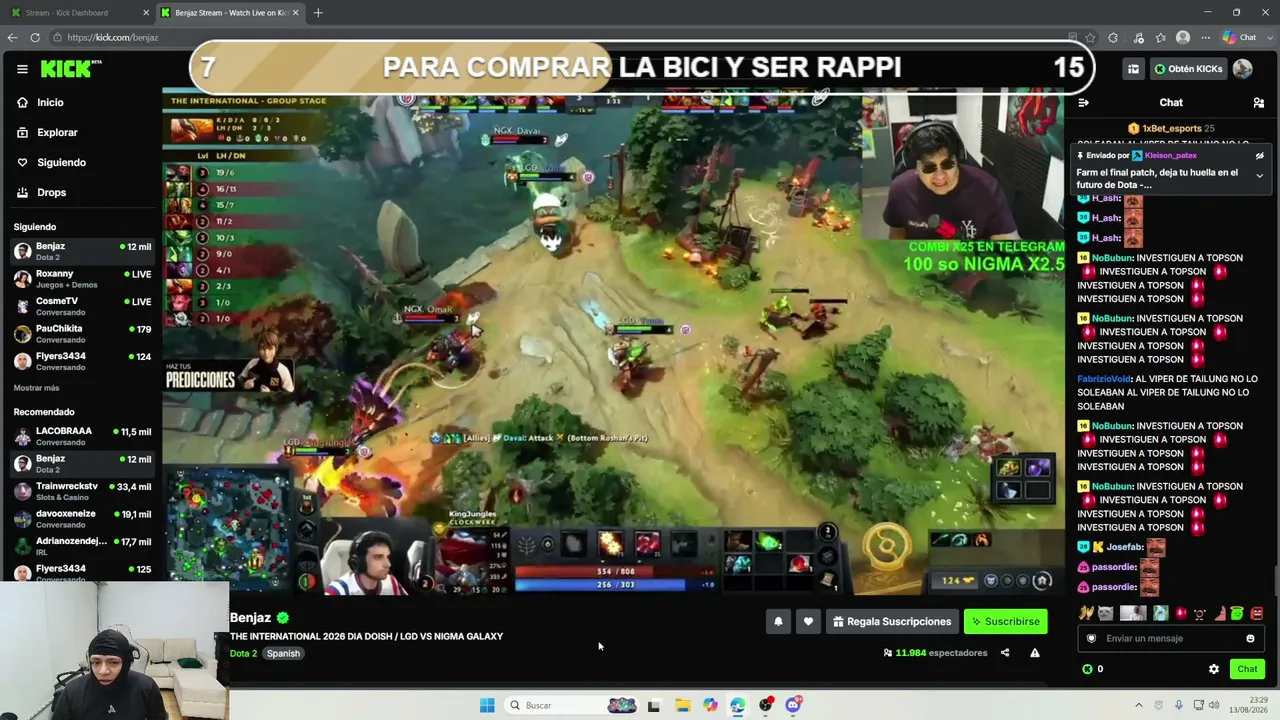Open the Dota 2 category link

click(x=243, y=654)
